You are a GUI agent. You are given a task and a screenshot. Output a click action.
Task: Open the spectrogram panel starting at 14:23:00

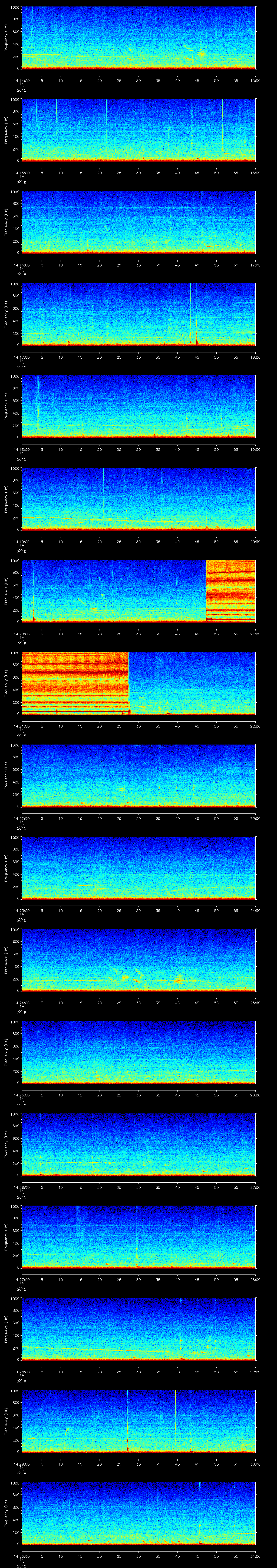pyautogui.click(x=138, y=868)
